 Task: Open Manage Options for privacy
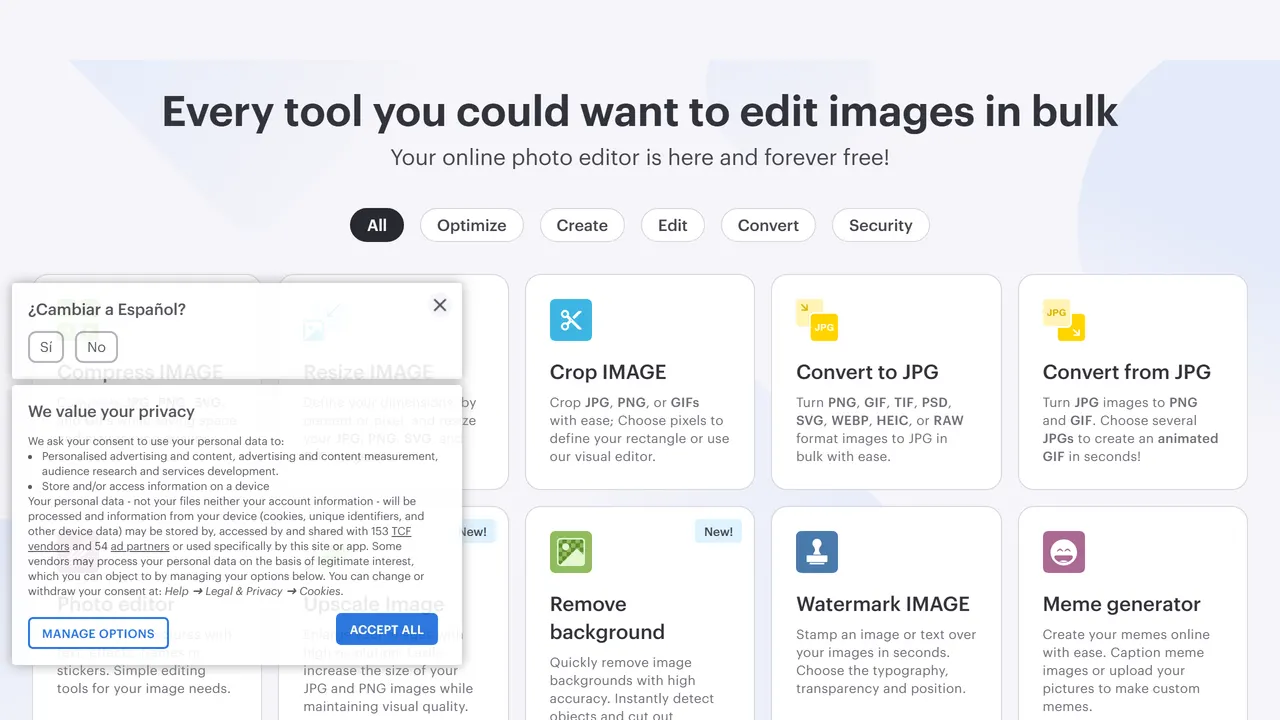[x=98, y=633]
